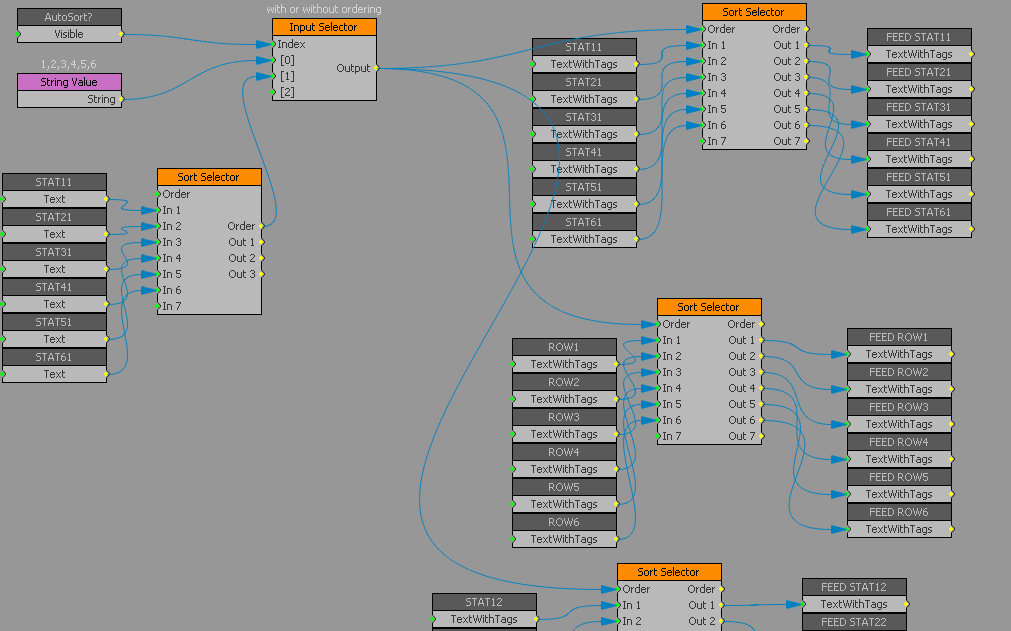Screen dimensions: 1011x631
Task: Click TextWithTags row under ROW6 node
Action: (564, 539)
